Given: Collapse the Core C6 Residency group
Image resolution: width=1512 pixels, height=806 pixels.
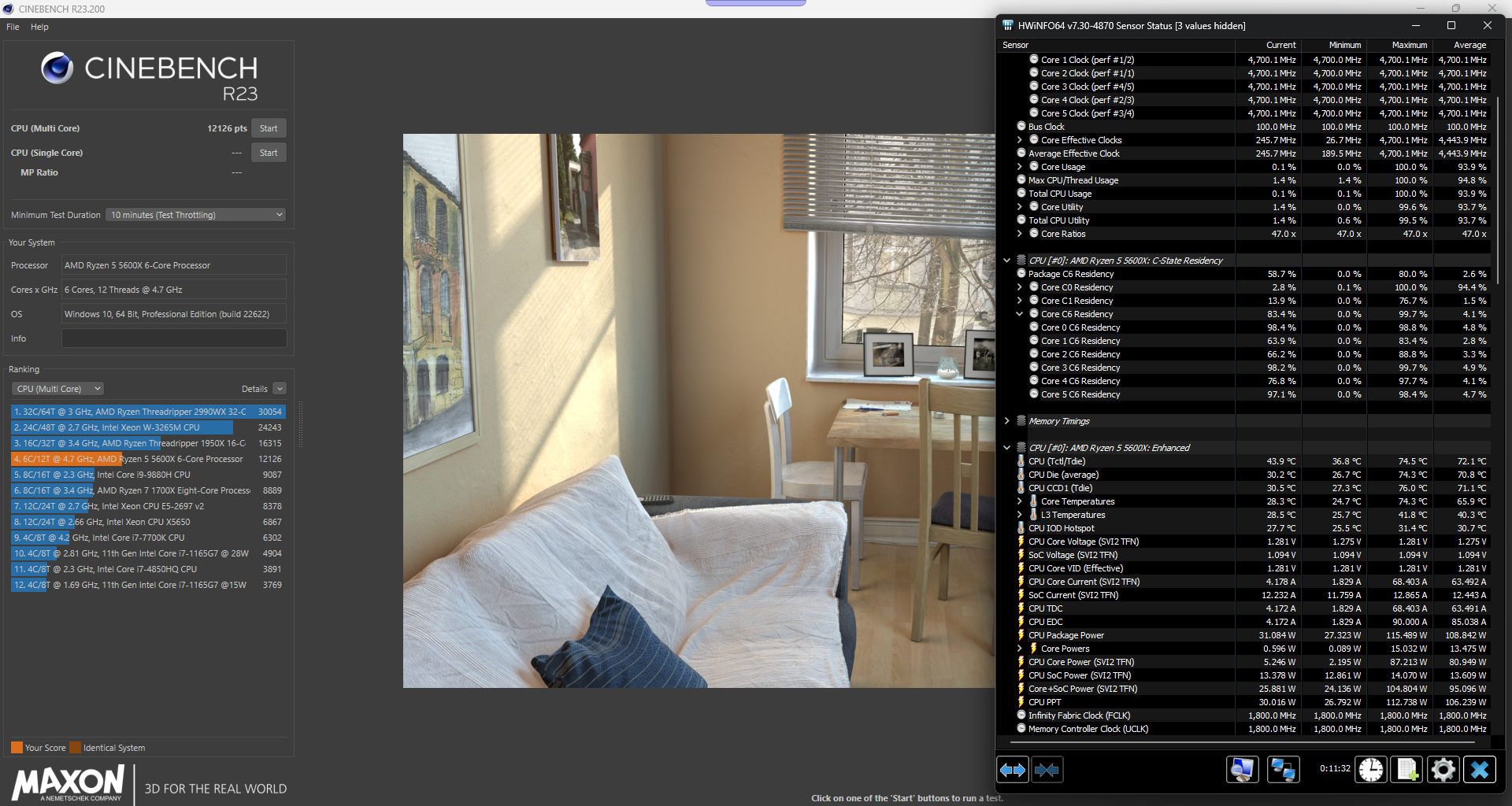Looking at the screenshot, I should point(1020,314).
